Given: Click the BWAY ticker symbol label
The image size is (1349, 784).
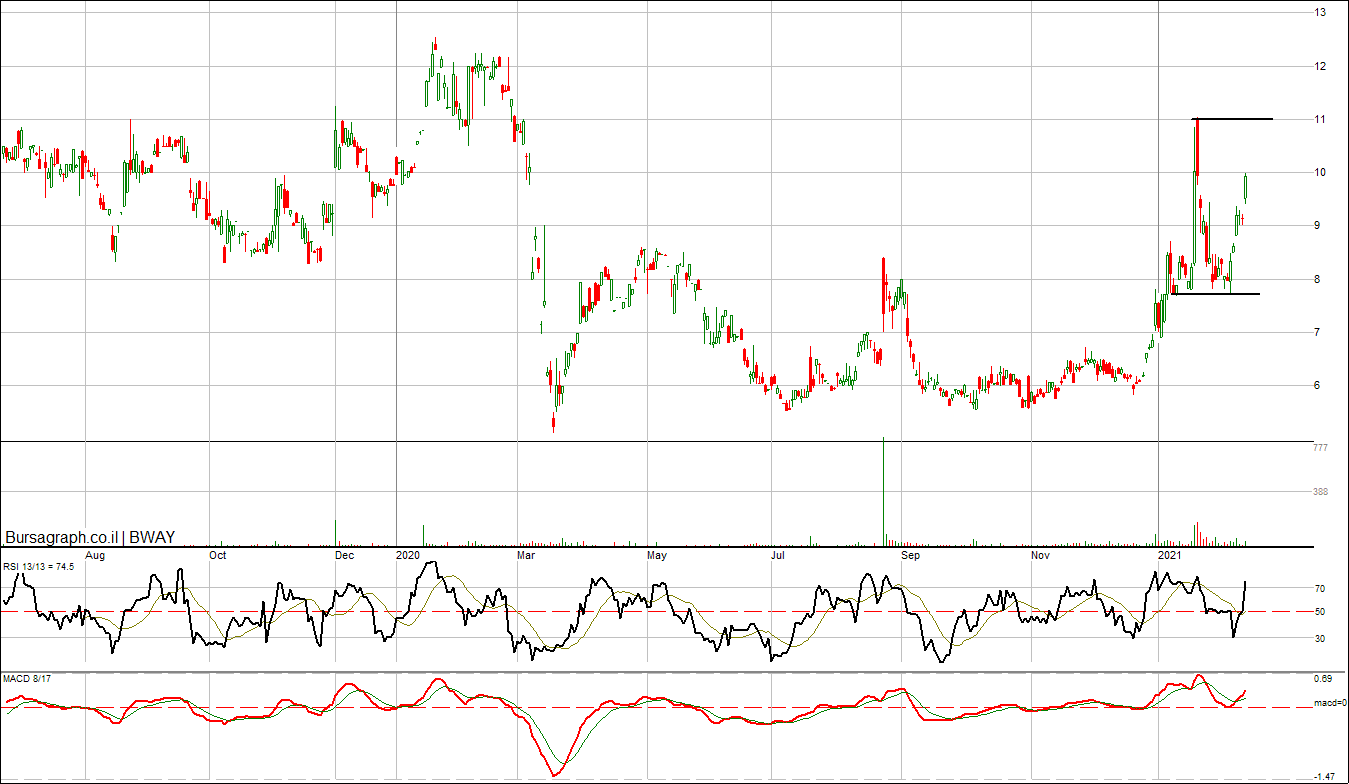Looking at the screenshot, I should point(152,537).
